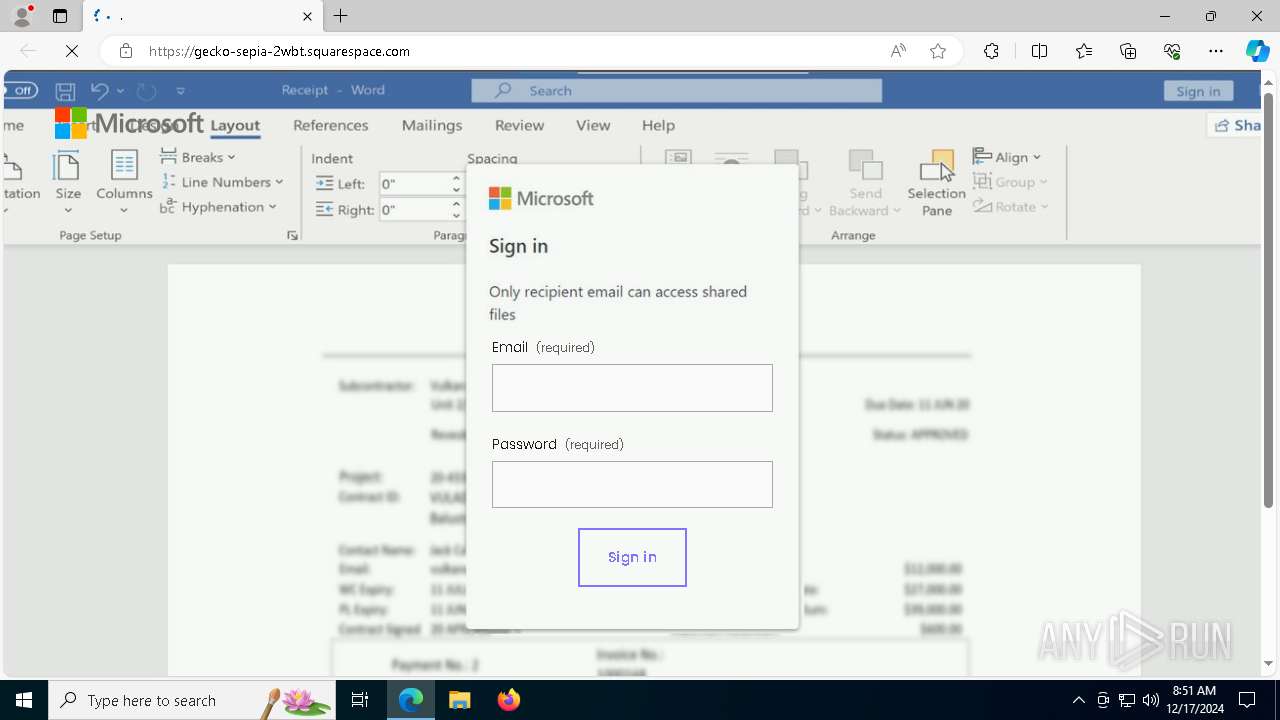Open the Help ribbon tab
This screenshot has height=720, width=1280.
[x=658, y=125]
